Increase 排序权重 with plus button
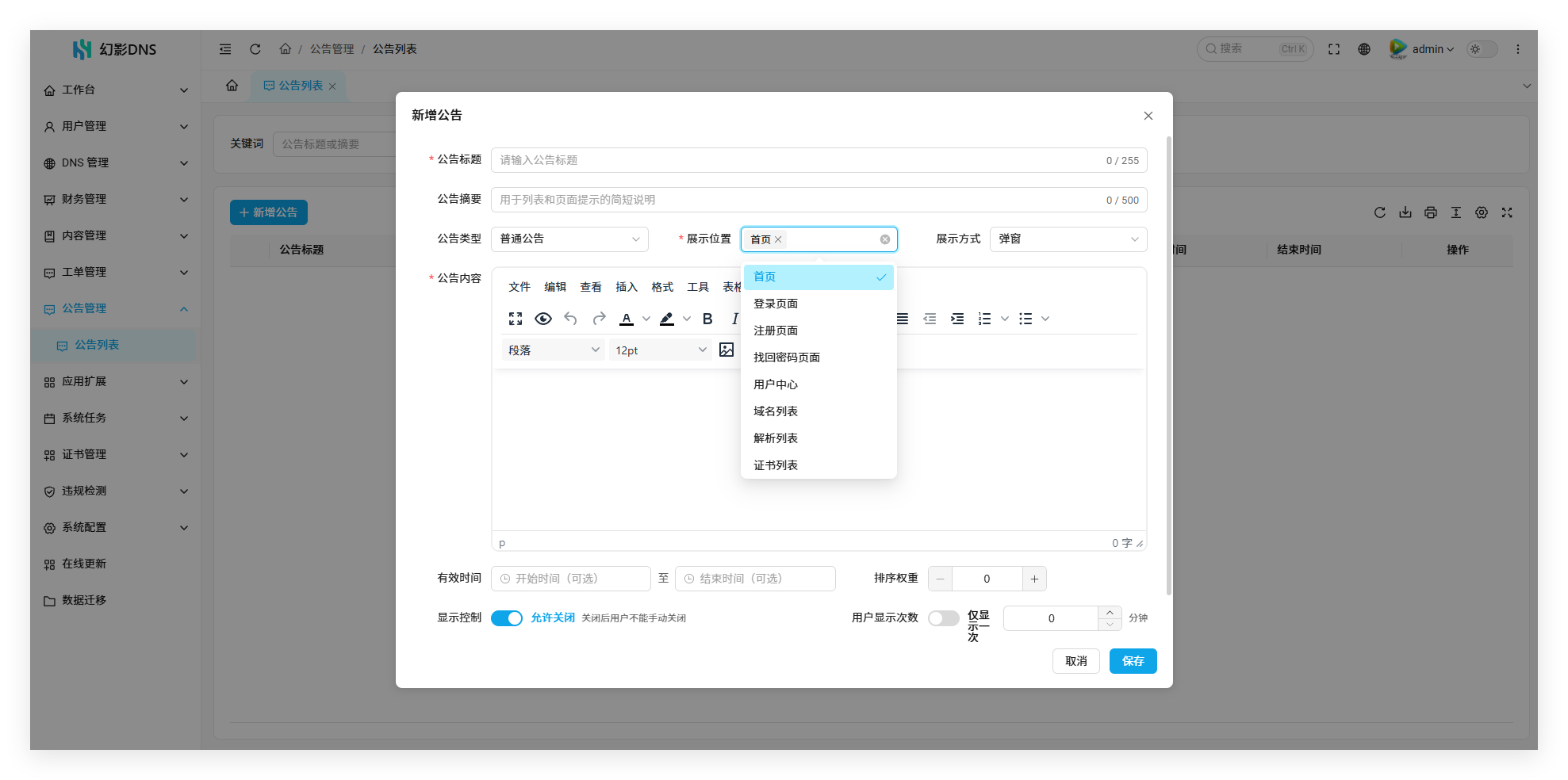 click(x=1034, y=579)
